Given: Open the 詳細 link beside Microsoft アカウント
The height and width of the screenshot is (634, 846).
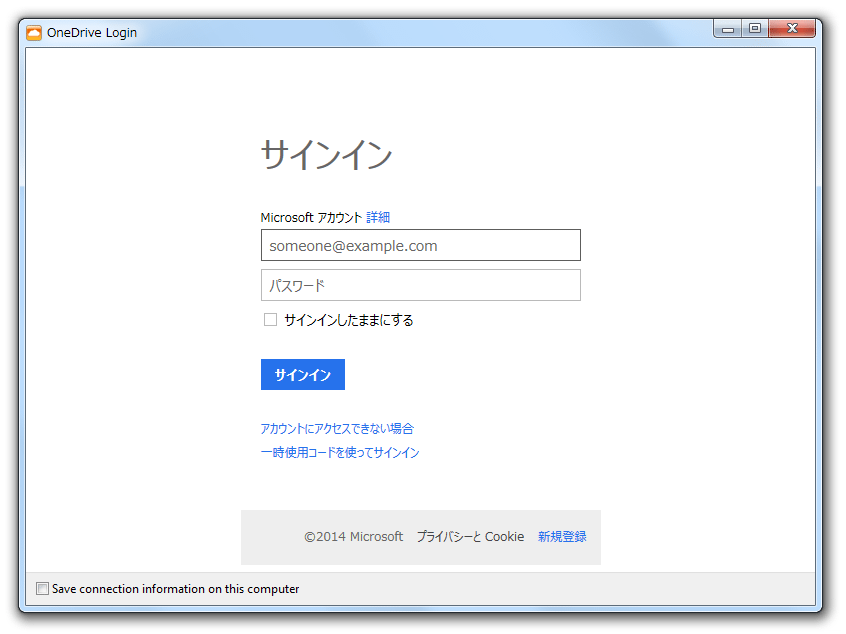Looking at the screenshot, I should pyautogui.click(x=378, y=217).
